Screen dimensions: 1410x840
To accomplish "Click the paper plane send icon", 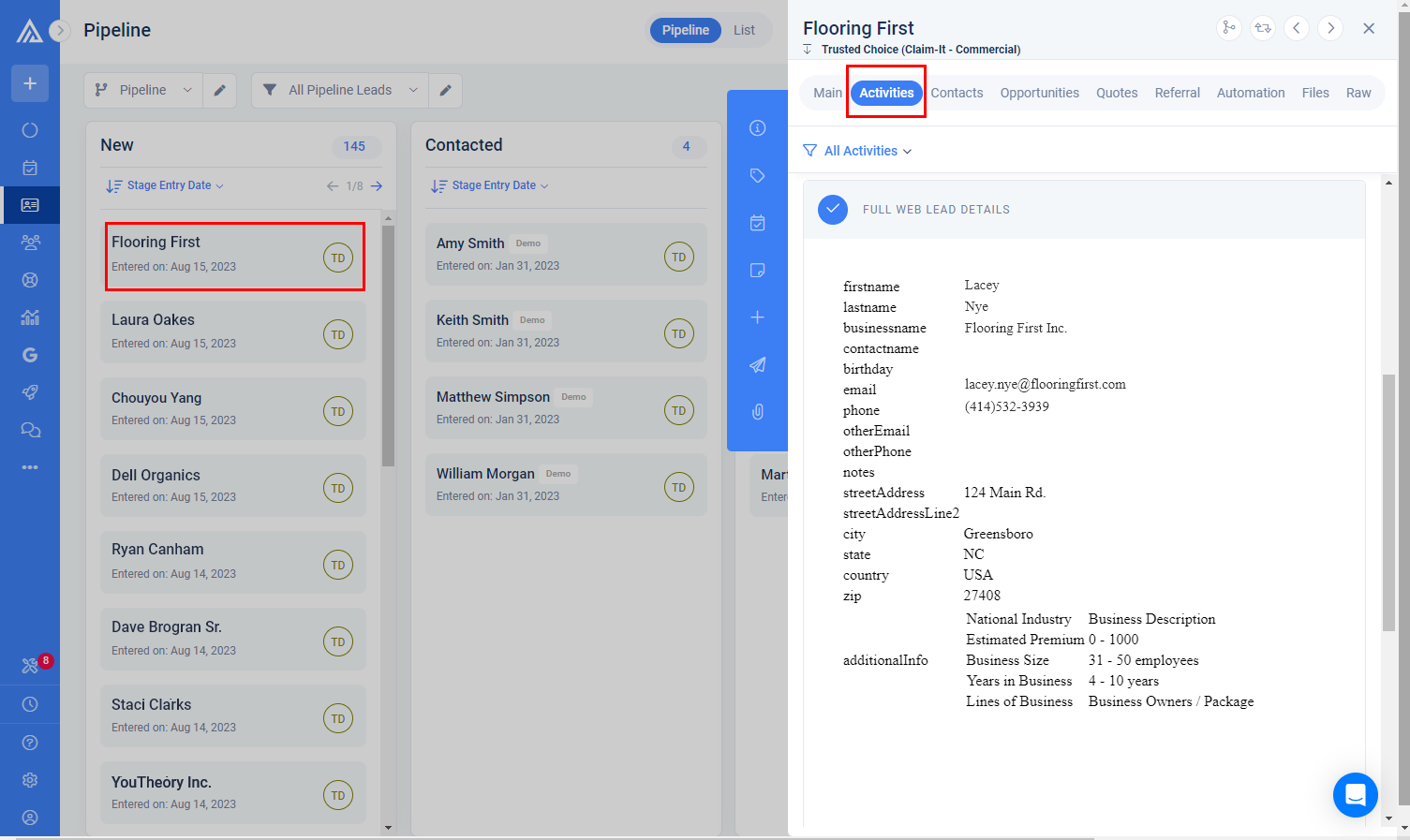I will coord(758,364).
